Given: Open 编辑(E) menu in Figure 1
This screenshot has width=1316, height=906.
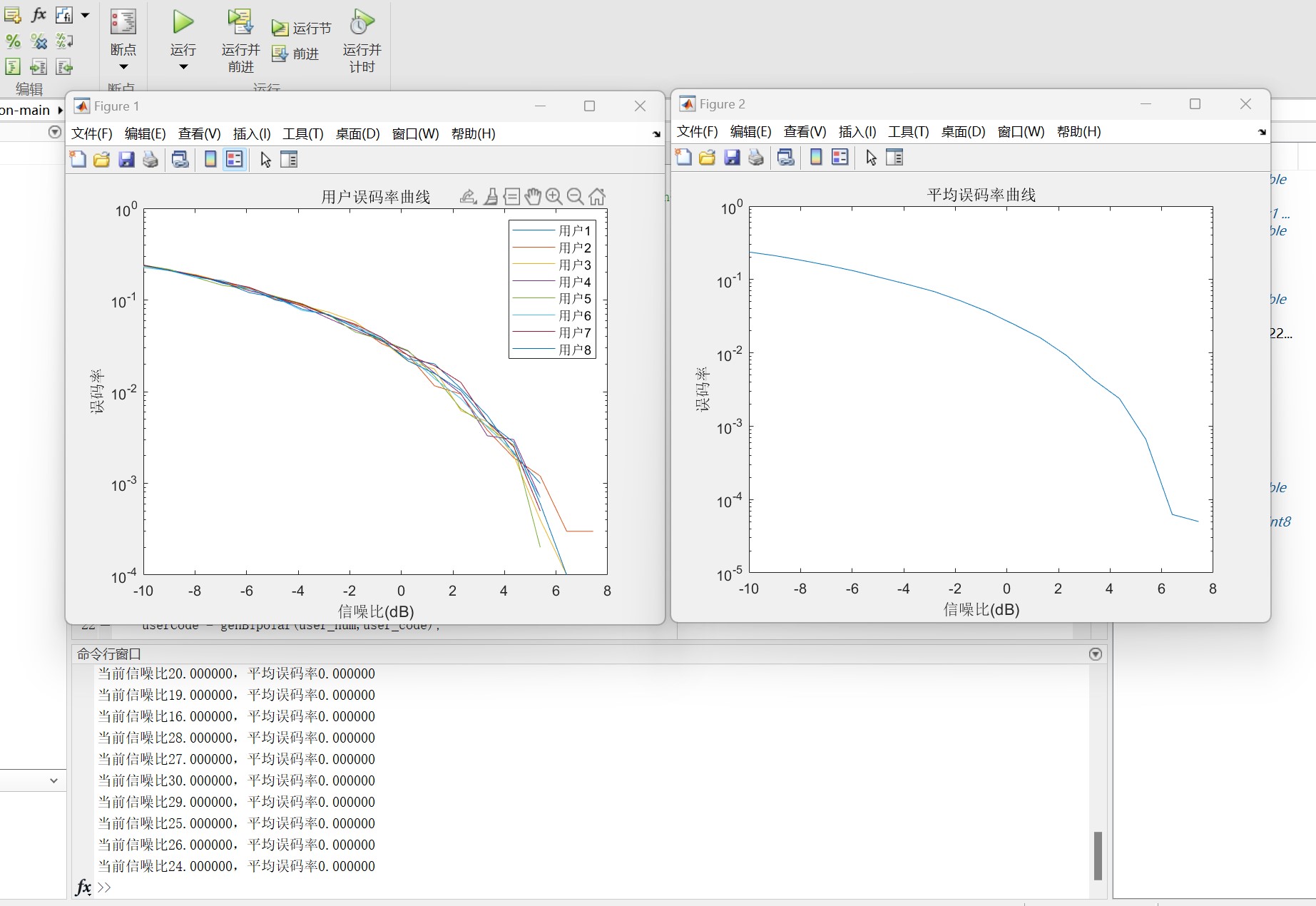Looking at the screenshot, I should coord(145,133).
